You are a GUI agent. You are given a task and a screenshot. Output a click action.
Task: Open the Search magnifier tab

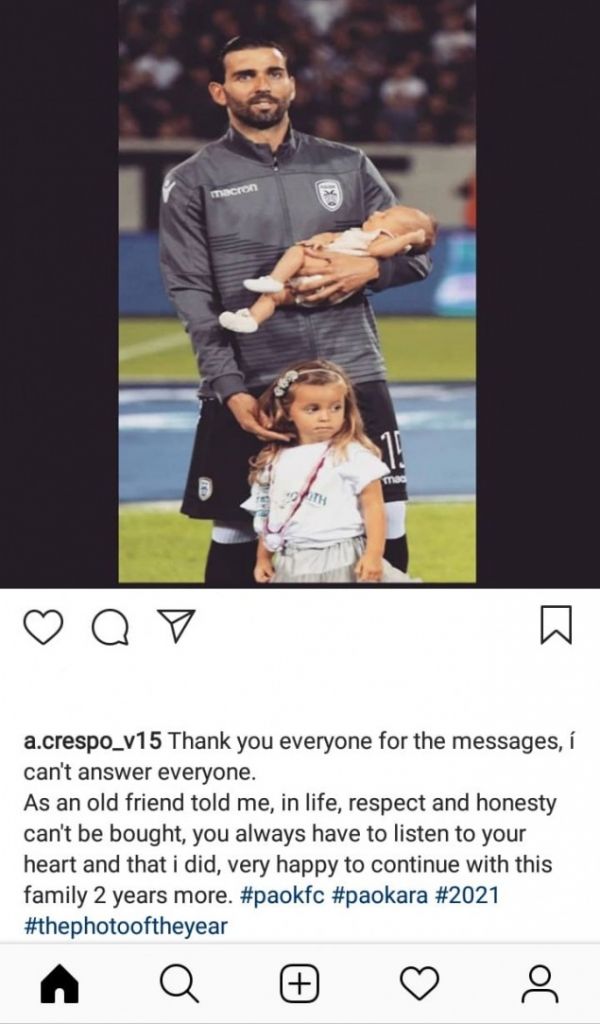[179, 984]
